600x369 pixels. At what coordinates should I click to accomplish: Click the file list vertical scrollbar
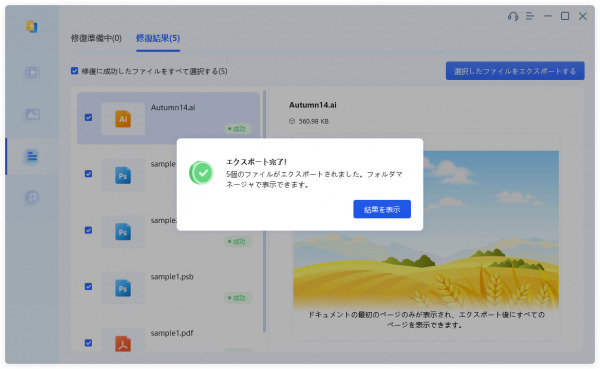pyautogui.click(x=264, y=211)
